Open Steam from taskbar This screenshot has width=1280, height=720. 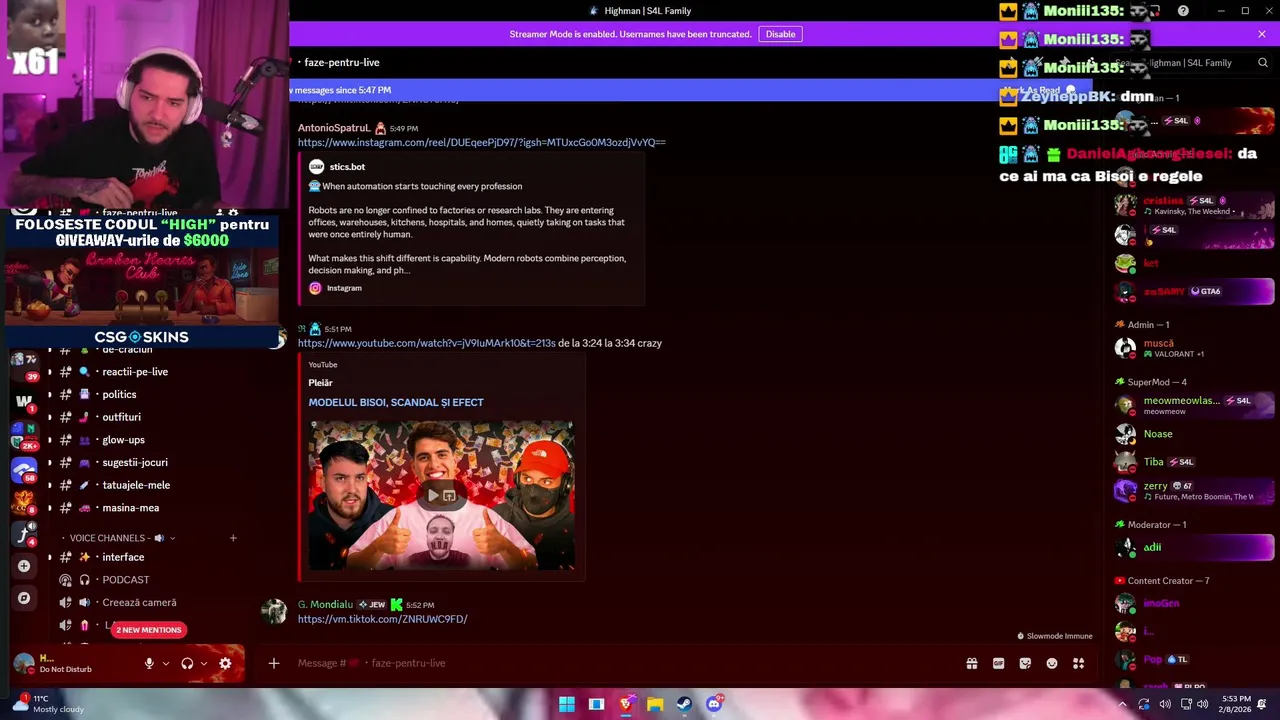[x=684, y=704]
